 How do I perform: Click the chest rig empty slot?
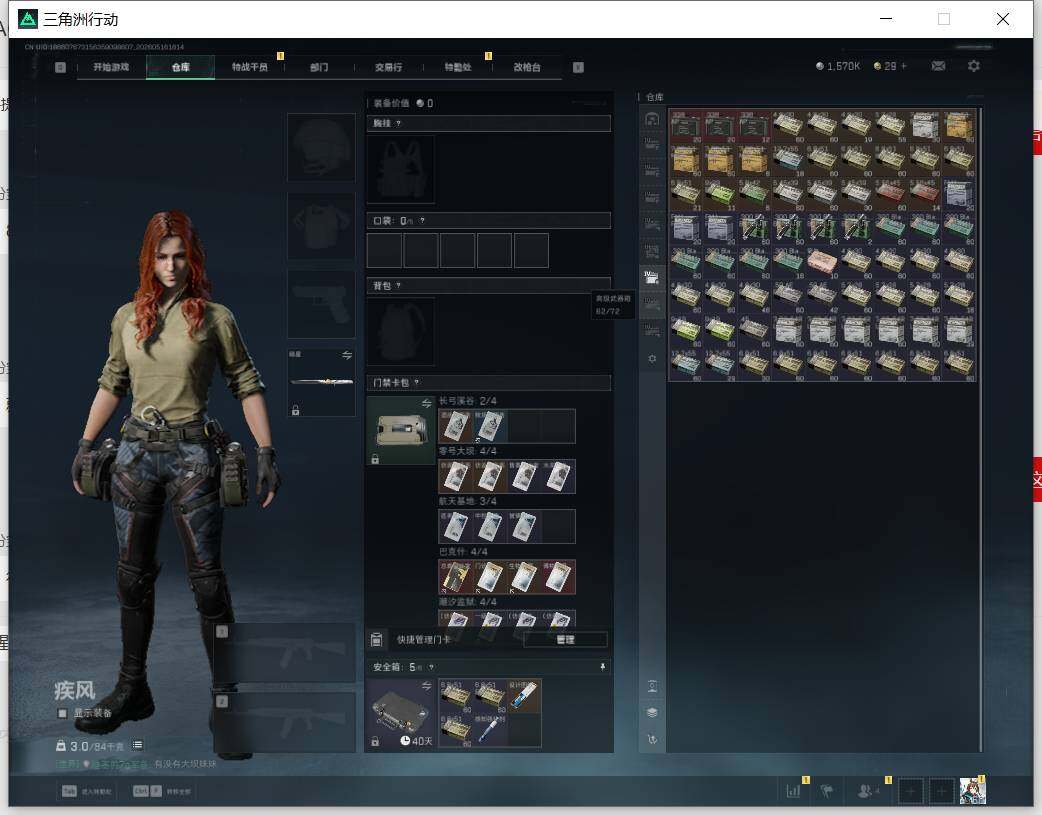coord(401,170)
